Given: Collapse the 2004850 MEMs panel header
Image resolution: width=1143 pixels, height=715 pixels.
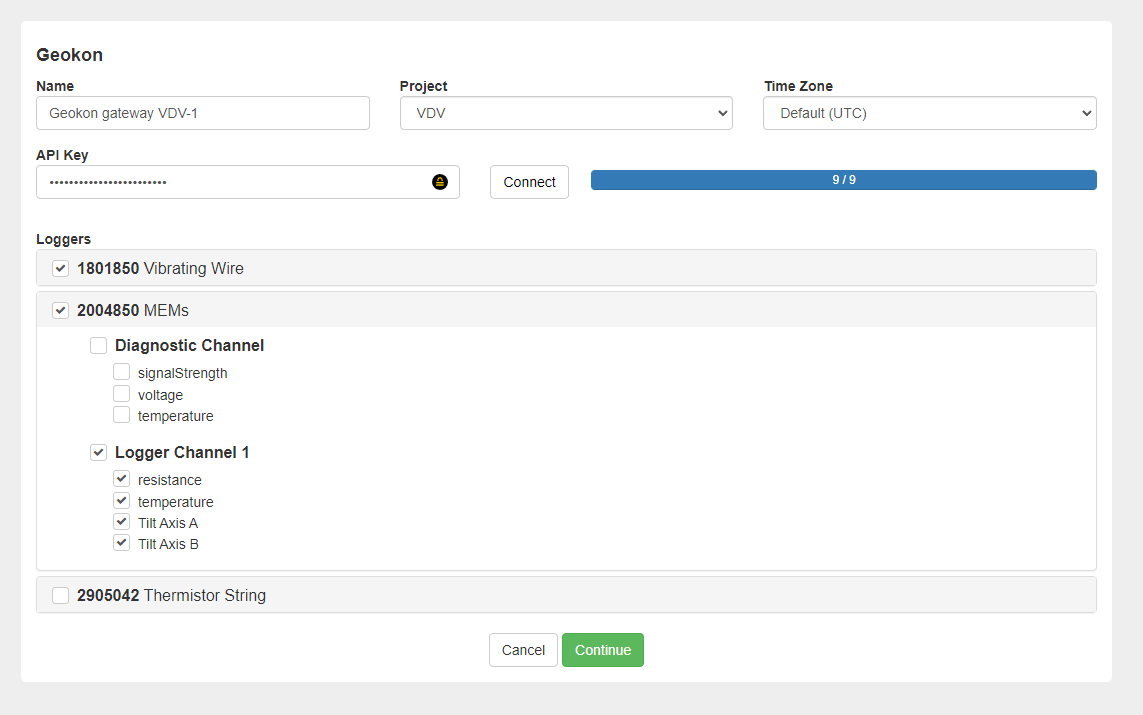Looking at the screenshot, I should tap(566, 310).
